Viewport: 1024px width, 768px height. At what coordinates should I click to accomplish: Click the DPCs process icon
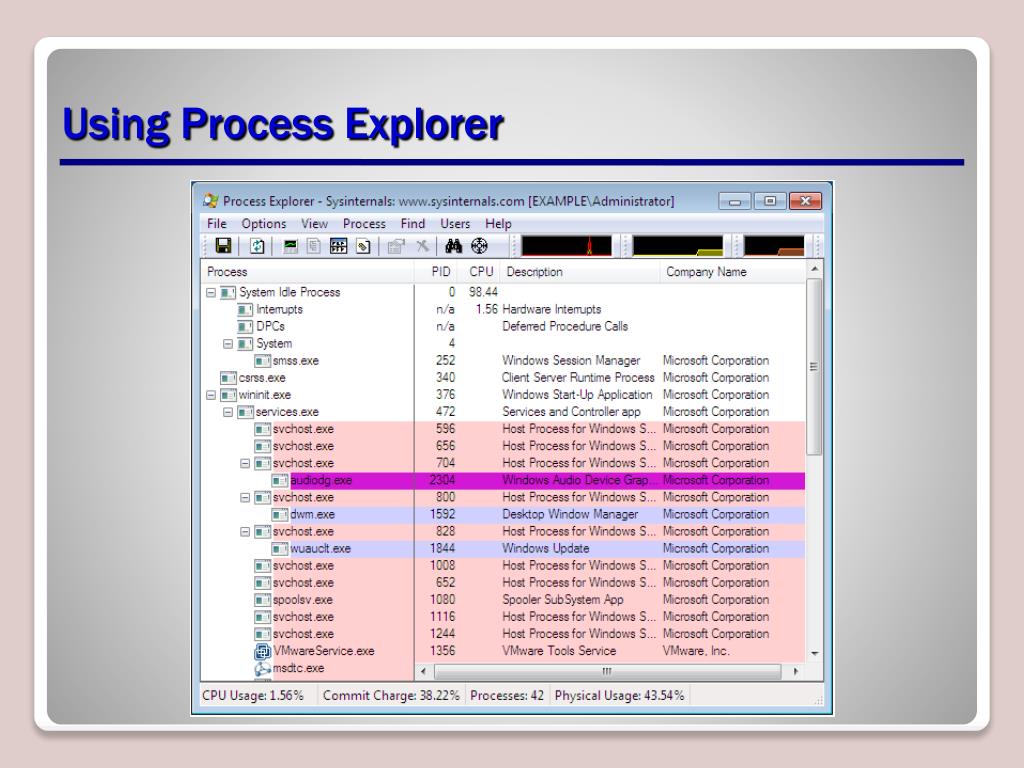[245, 327]
